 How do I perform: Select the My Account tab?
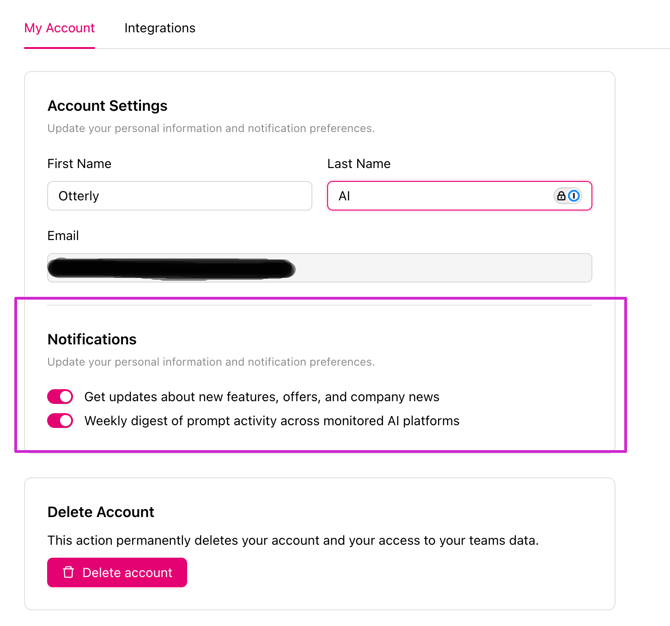click(x=59, y=28)
